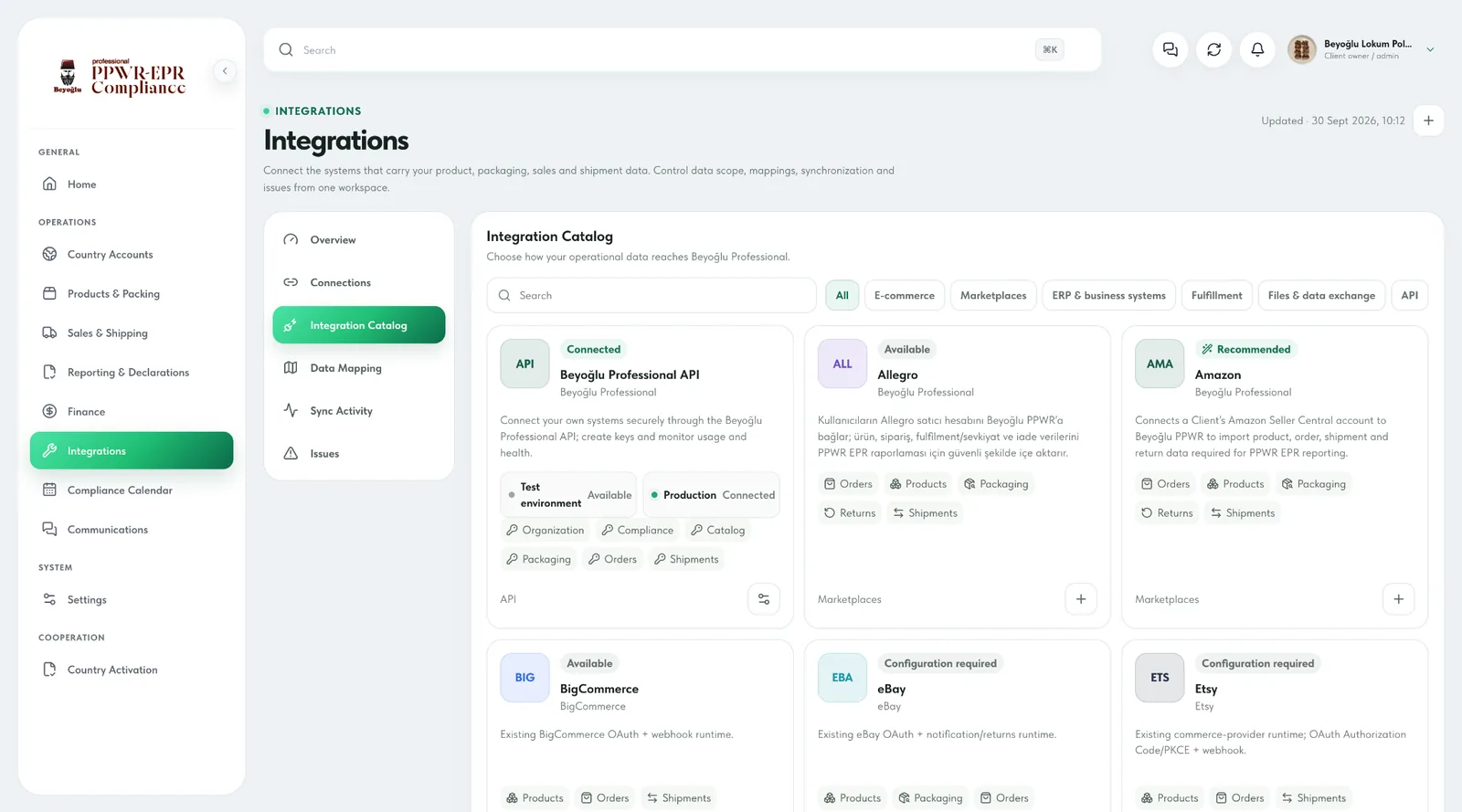This screenshot has height=812, width=1462.
Task: Select the Production Connected box
Action: [x=712, y=495]
